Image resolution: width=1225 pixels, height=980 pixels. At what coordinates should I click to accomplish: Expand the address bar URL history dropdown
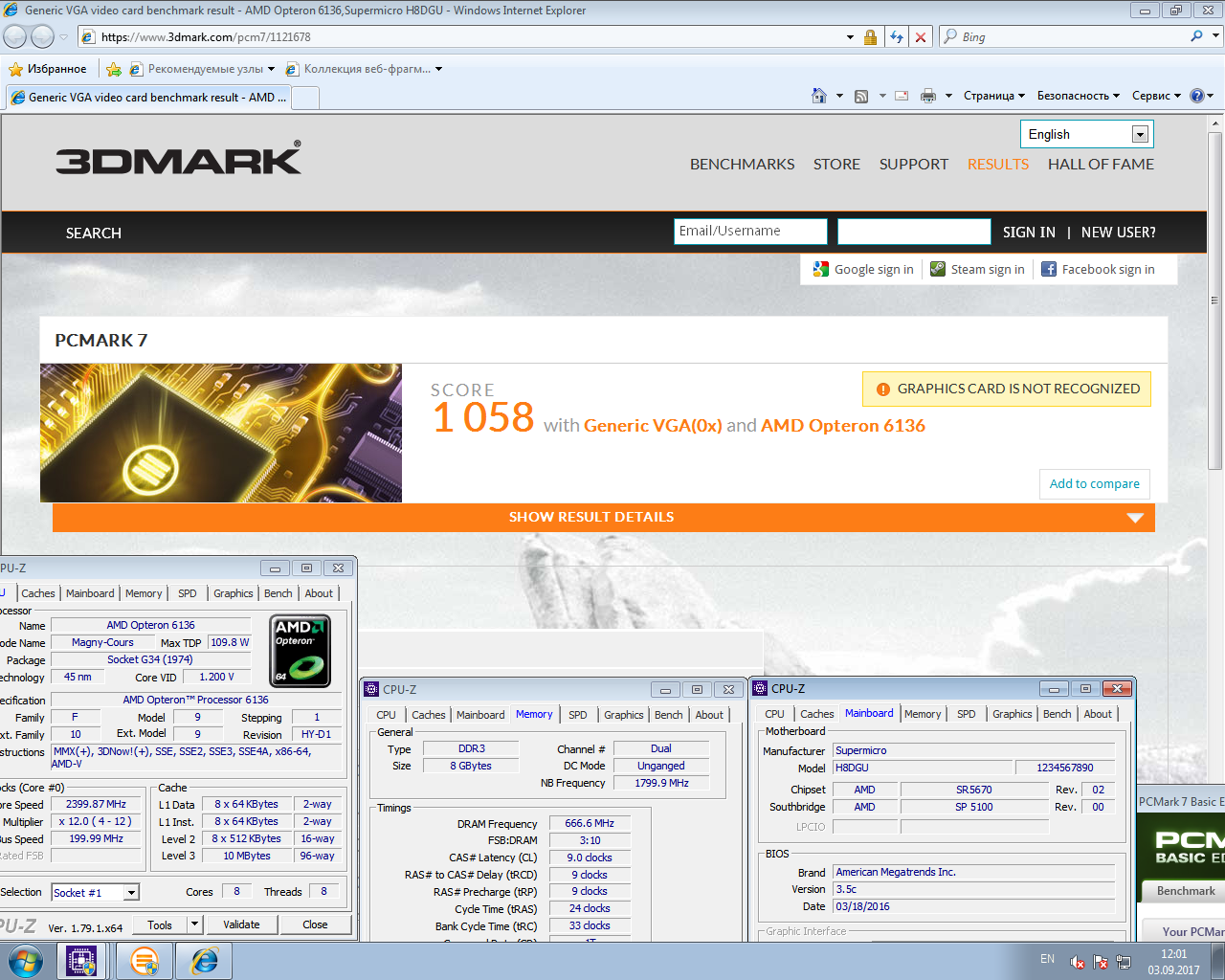850,37
